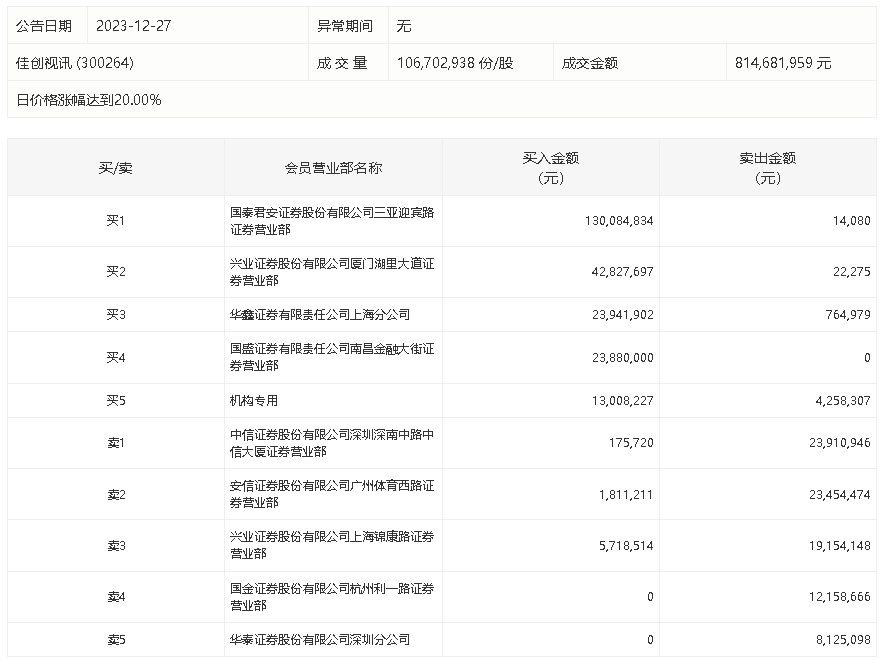Click the 会员营业部名称 column header
The image size is (883, 665).
coord(333,168)
